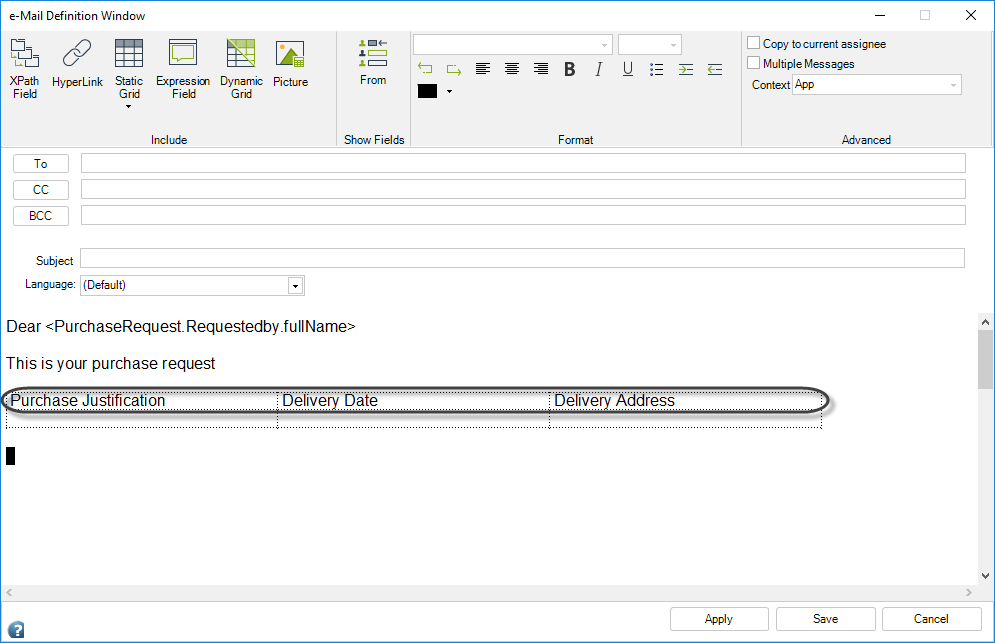Close the e-Mail Definition Window
995x643 pixels.
(971, 15)
